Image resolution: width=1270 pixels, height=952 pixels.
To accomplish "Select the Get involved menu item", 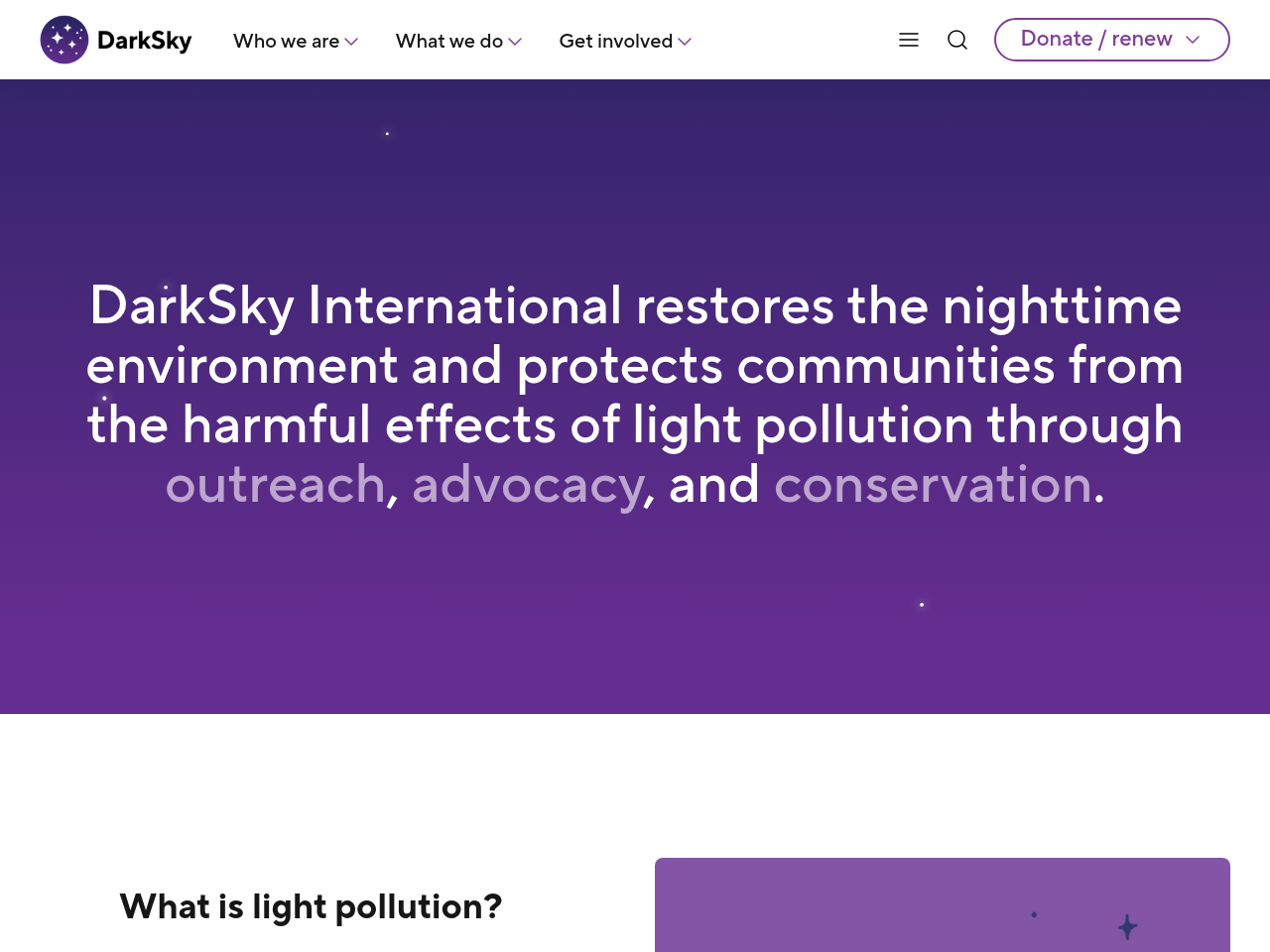I will (615, 41).
